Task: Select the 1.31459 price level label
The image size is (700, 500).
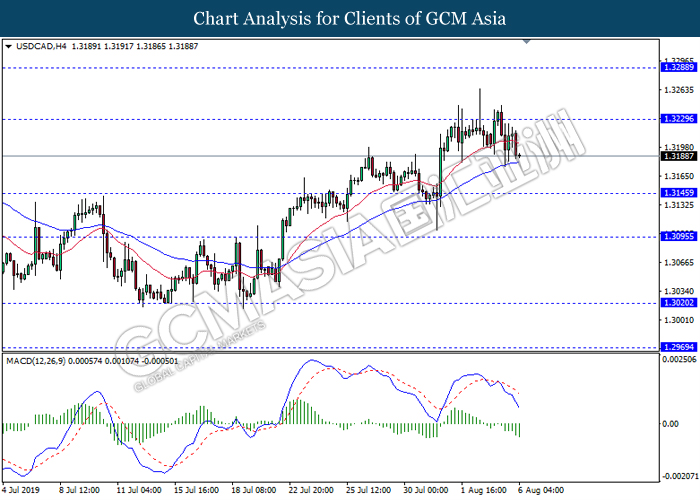Action: pyautogui.click(x=678, y=193)
